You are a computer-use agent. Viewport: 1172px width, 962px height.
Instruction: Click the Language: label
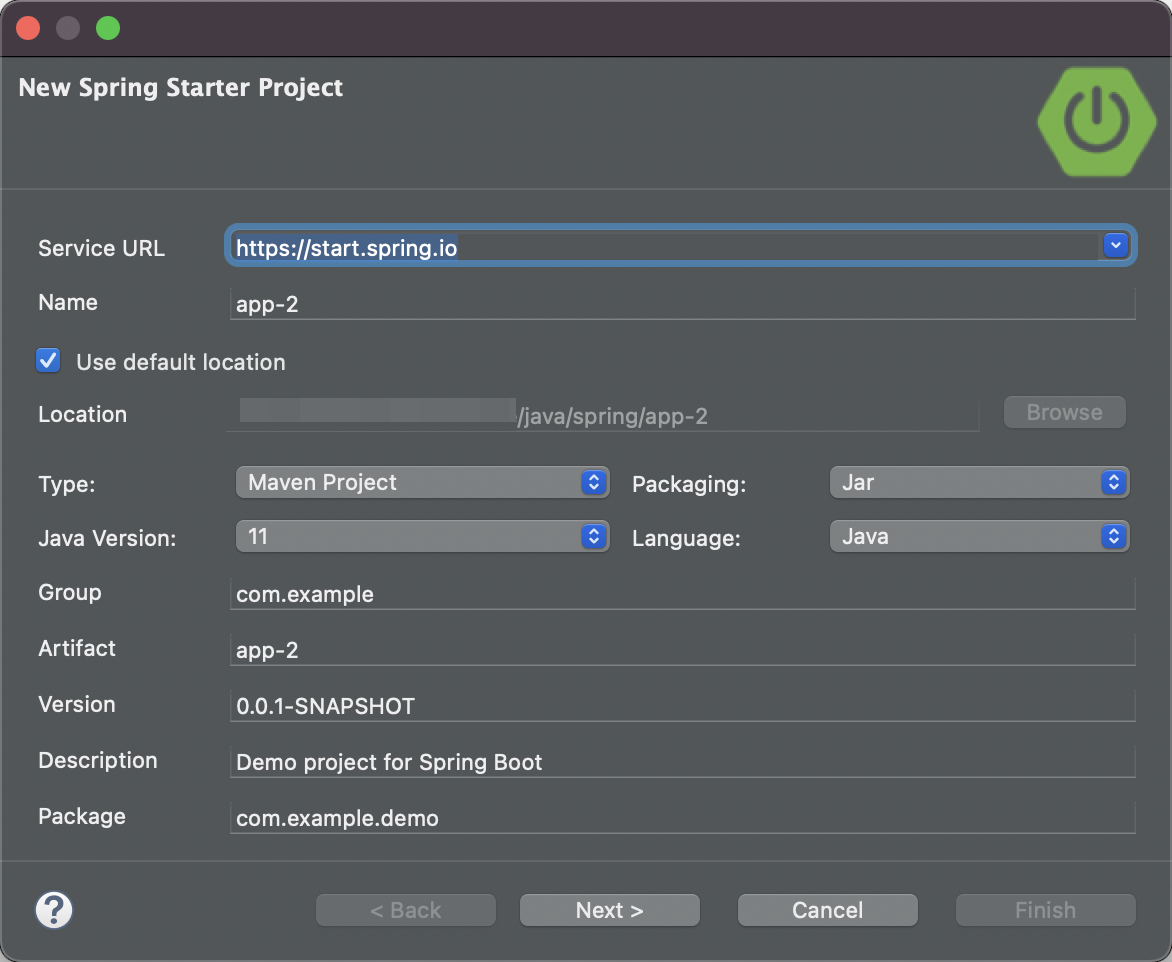[686, 538]
